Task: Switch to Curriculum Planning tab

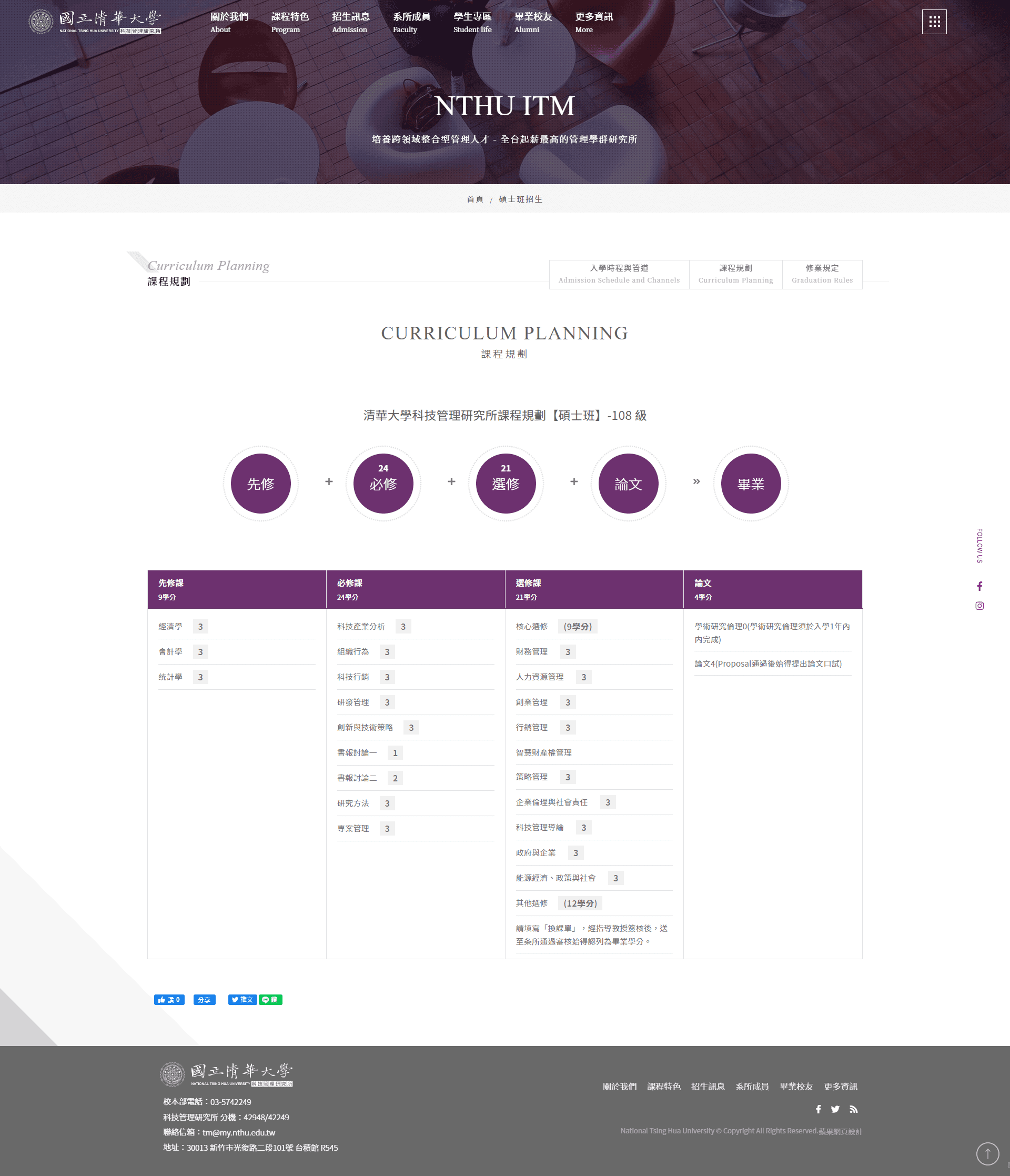Action: pyautogui.click(x=735, y=274)
